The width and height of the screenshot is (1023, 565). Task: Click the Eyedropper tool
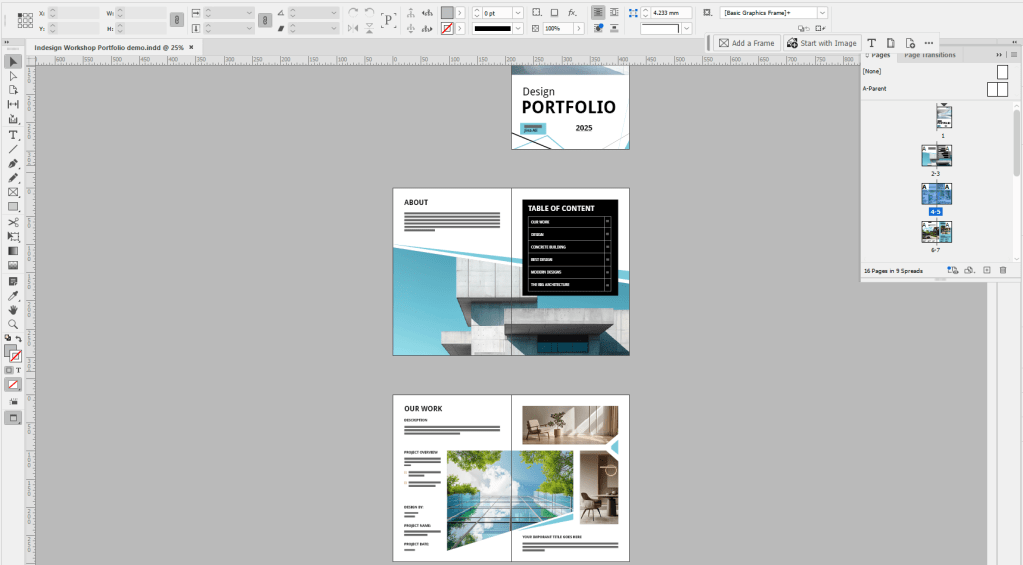coord(13,296)
